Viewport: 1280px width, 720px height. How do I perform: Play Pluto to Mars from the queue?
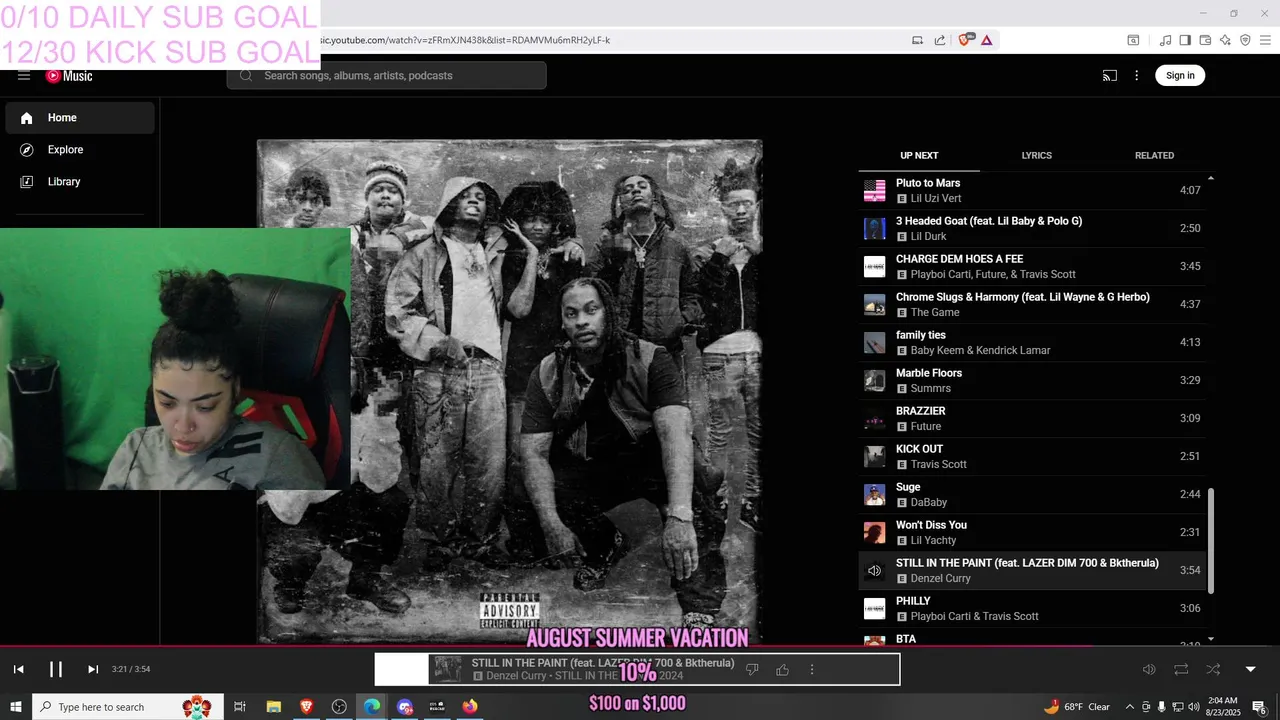[1032, 190]
